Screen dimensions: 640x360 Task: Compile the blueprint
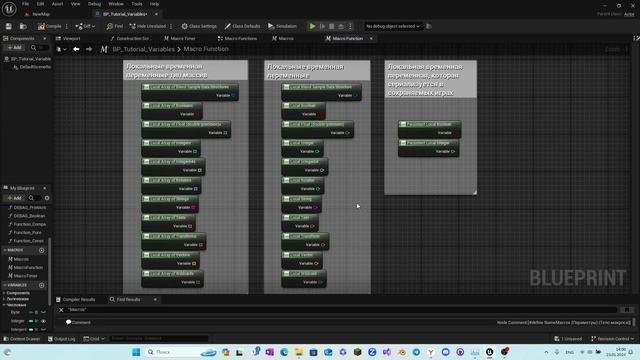coord(49,26)
